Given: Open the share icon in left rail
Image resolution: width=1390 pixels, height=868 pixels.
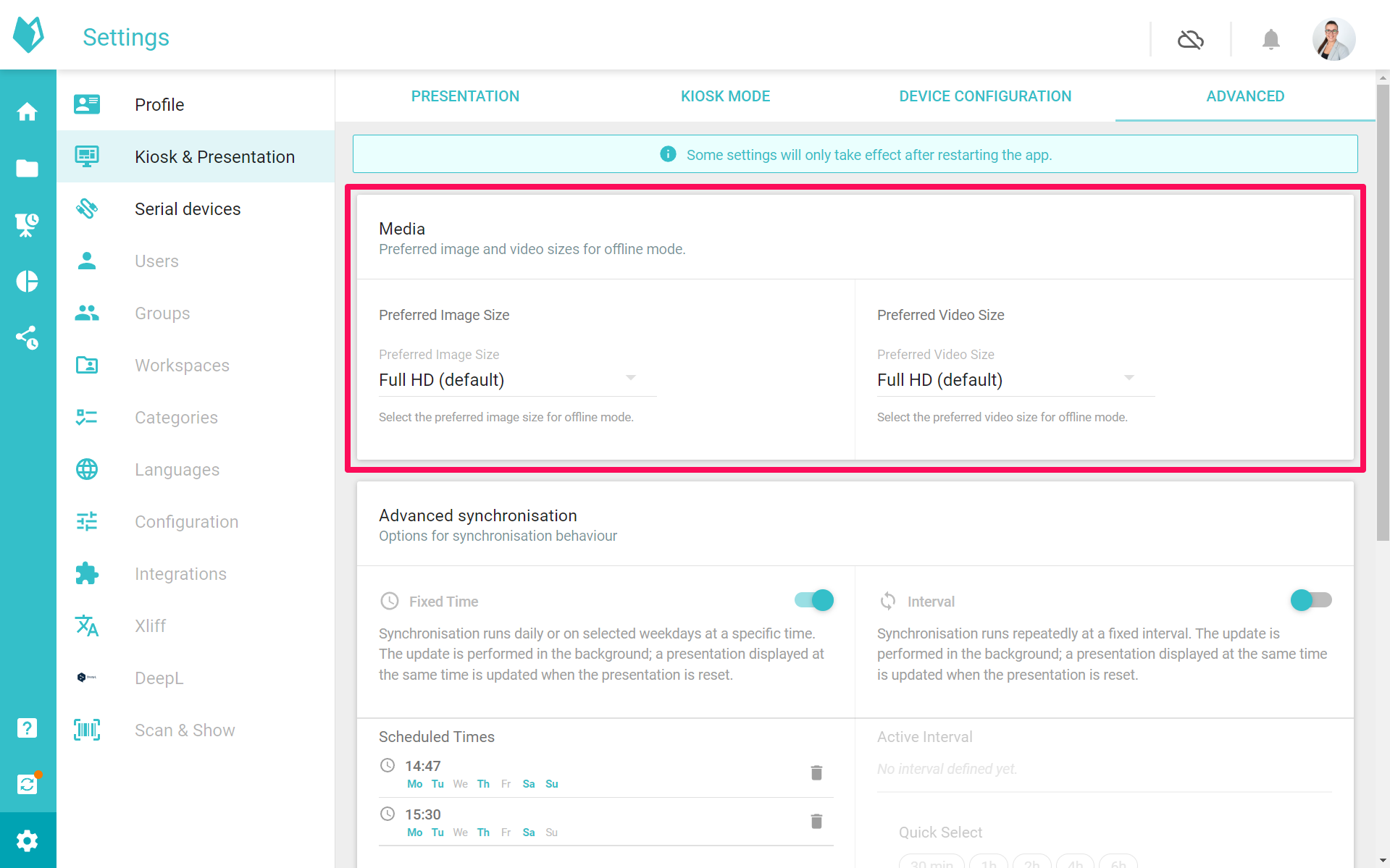Looking at the screenshot, I should pyautogui.click(x=28, y=337).
